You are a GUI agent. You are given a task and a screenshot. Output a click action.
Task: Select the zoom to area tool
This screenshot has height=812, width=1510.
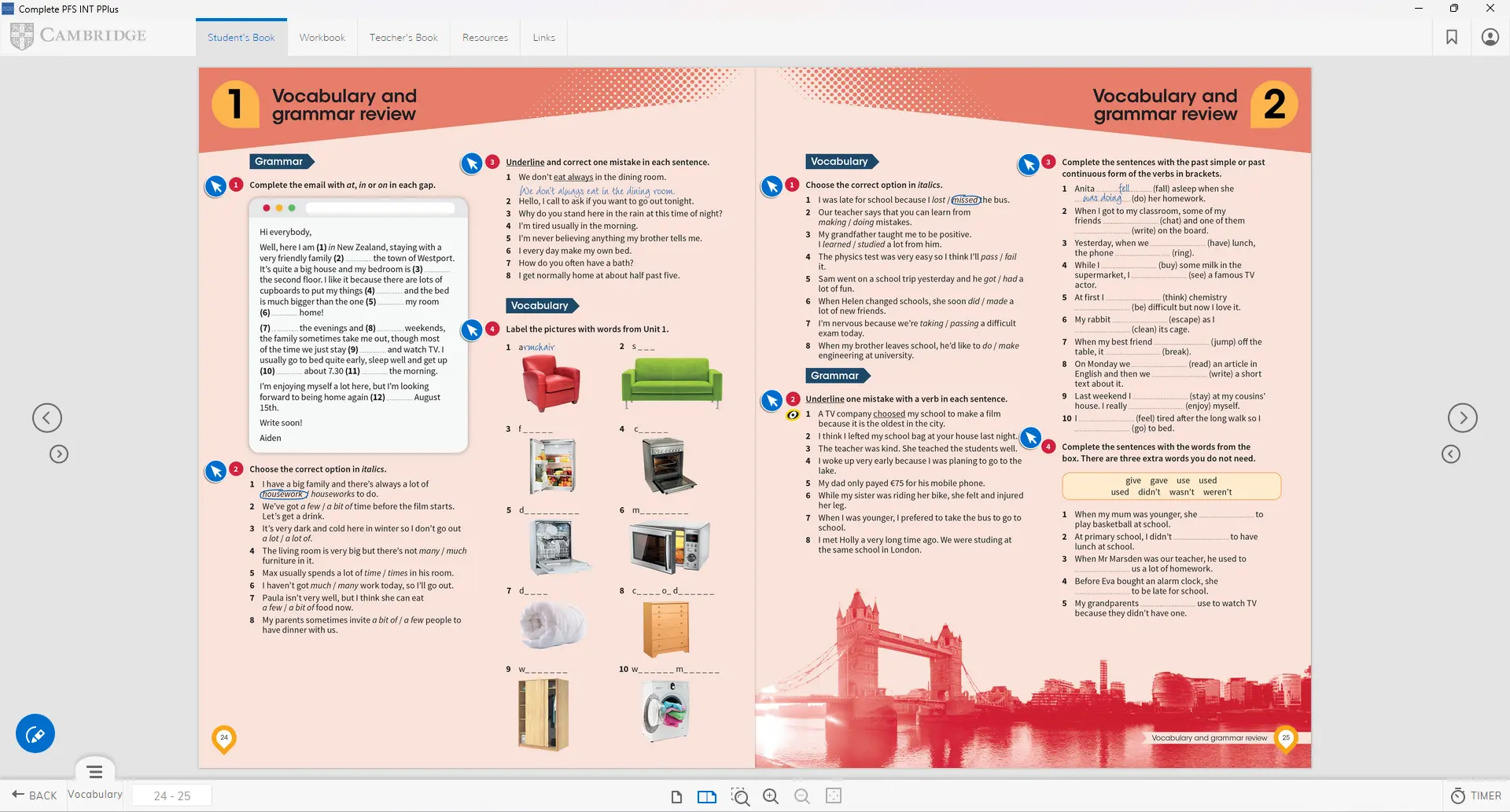click(x=740, y=796)
